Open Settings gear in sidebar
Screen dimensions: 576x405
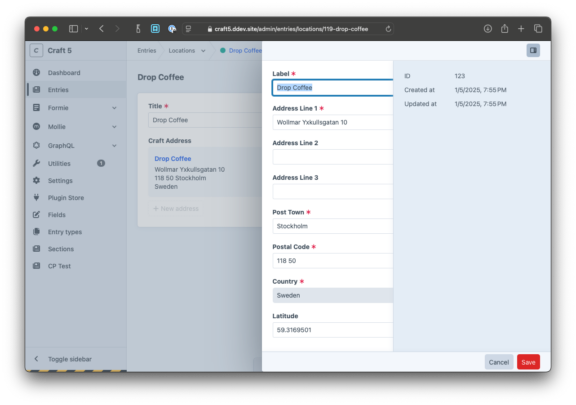pos(36,180)
